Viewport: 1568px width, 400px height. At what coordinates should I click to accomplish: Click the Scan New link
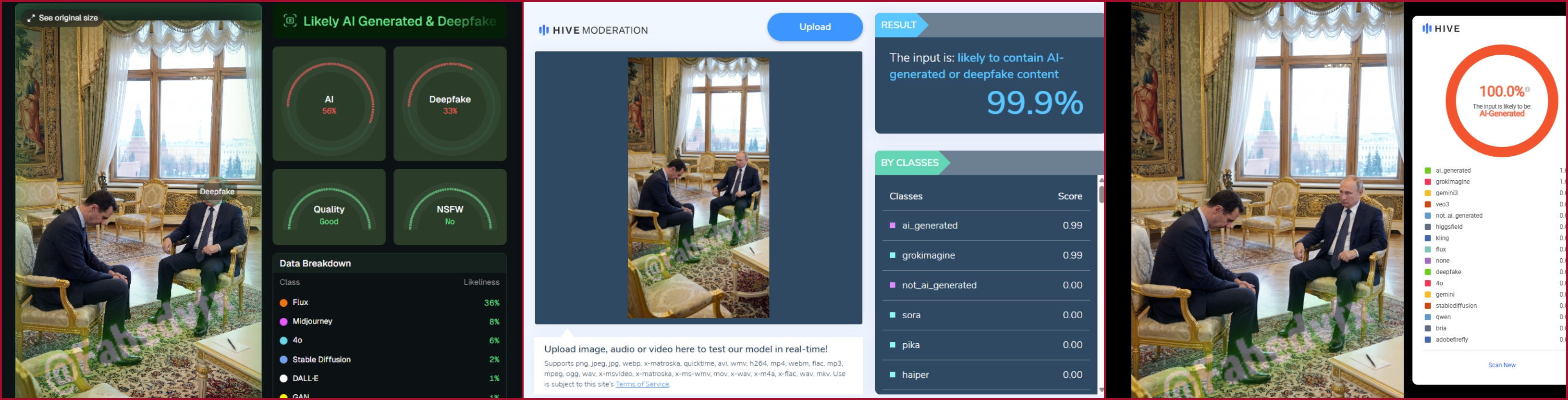tap(1501, 365)
